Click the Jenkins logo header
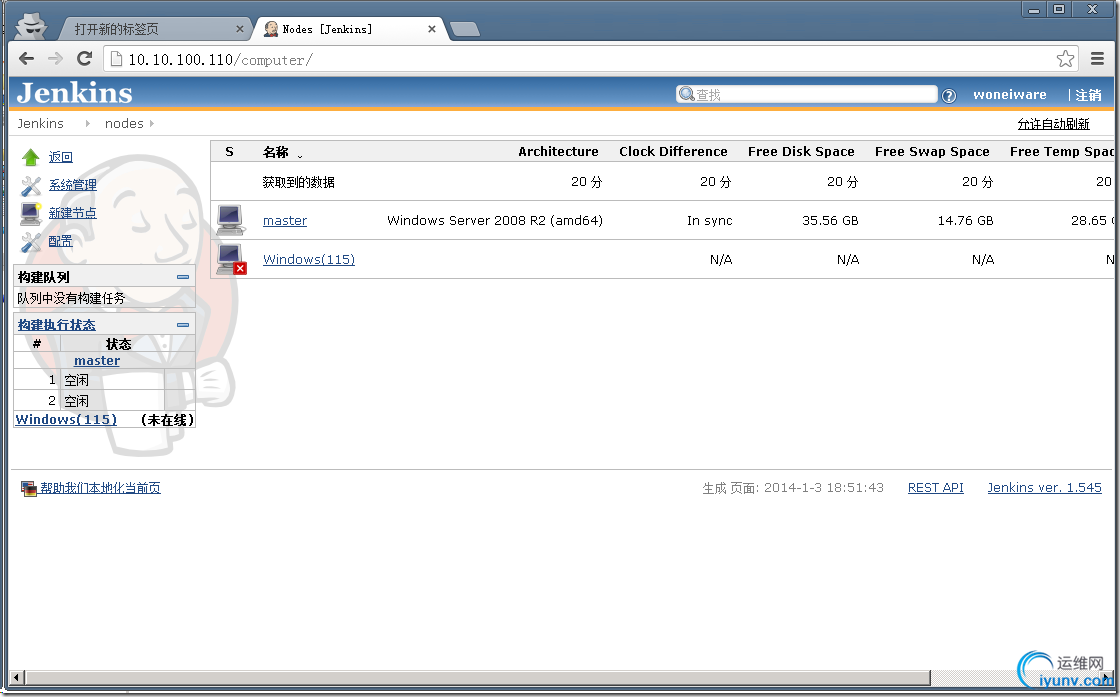The width and height of the screenshot is (1120, 697). point(74,93)
